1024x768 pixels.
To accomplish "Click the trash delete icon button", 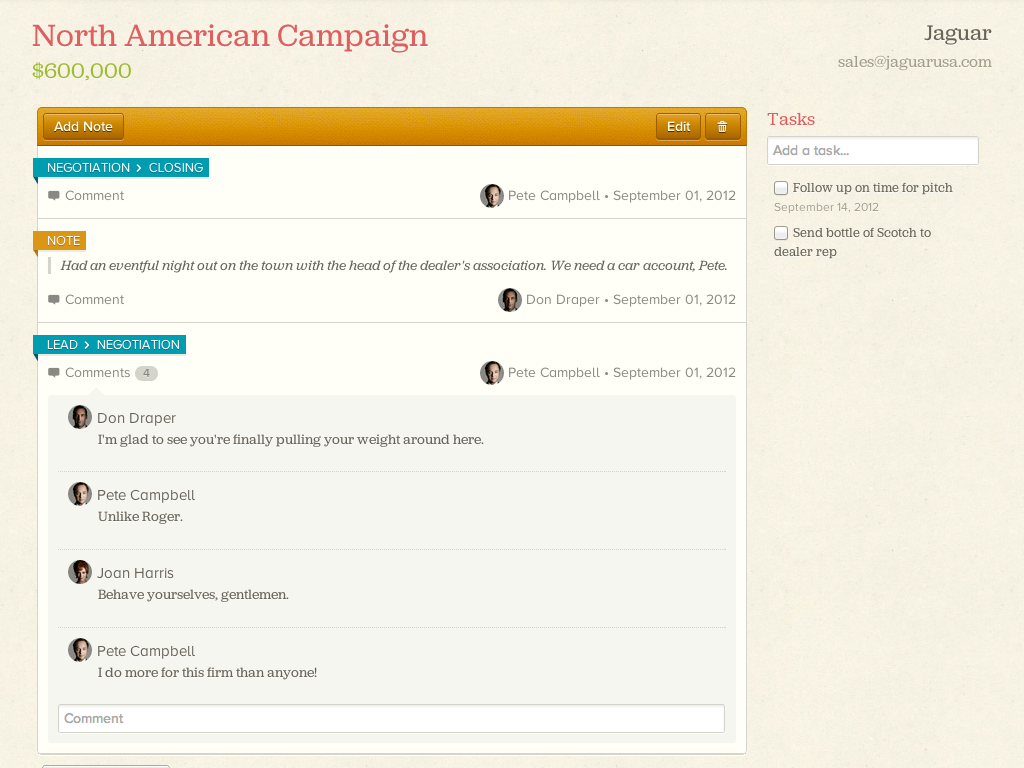I will tap(722, 127).
